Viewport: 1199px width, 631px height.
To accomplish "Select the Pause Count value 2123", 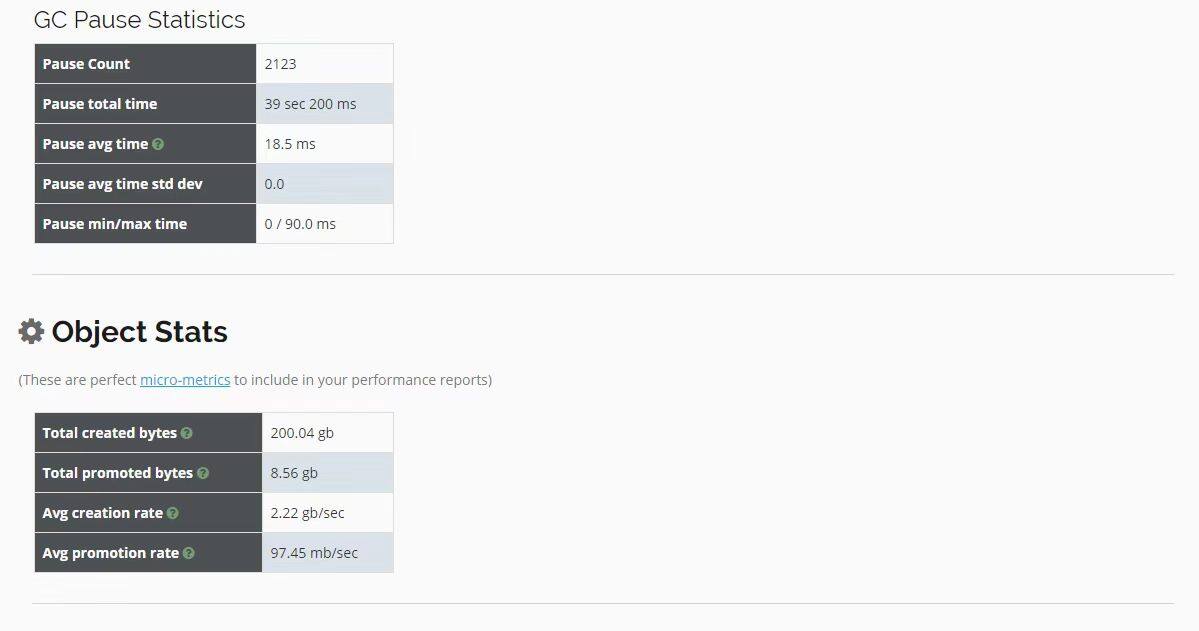I will 281,64.
